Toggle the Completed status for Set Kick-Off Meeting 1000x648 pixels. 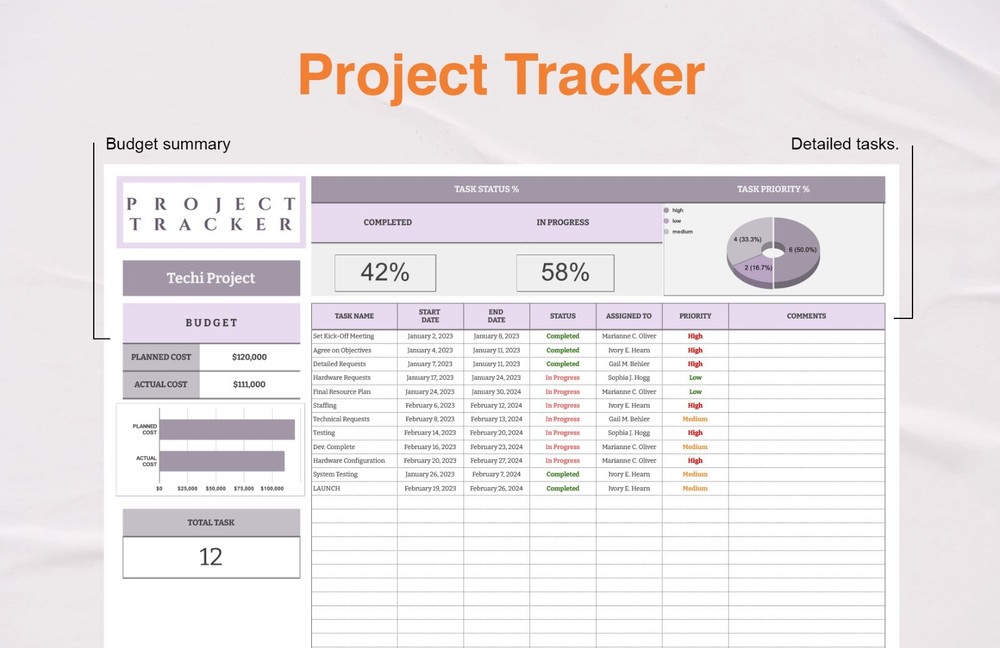pos(562,336)
